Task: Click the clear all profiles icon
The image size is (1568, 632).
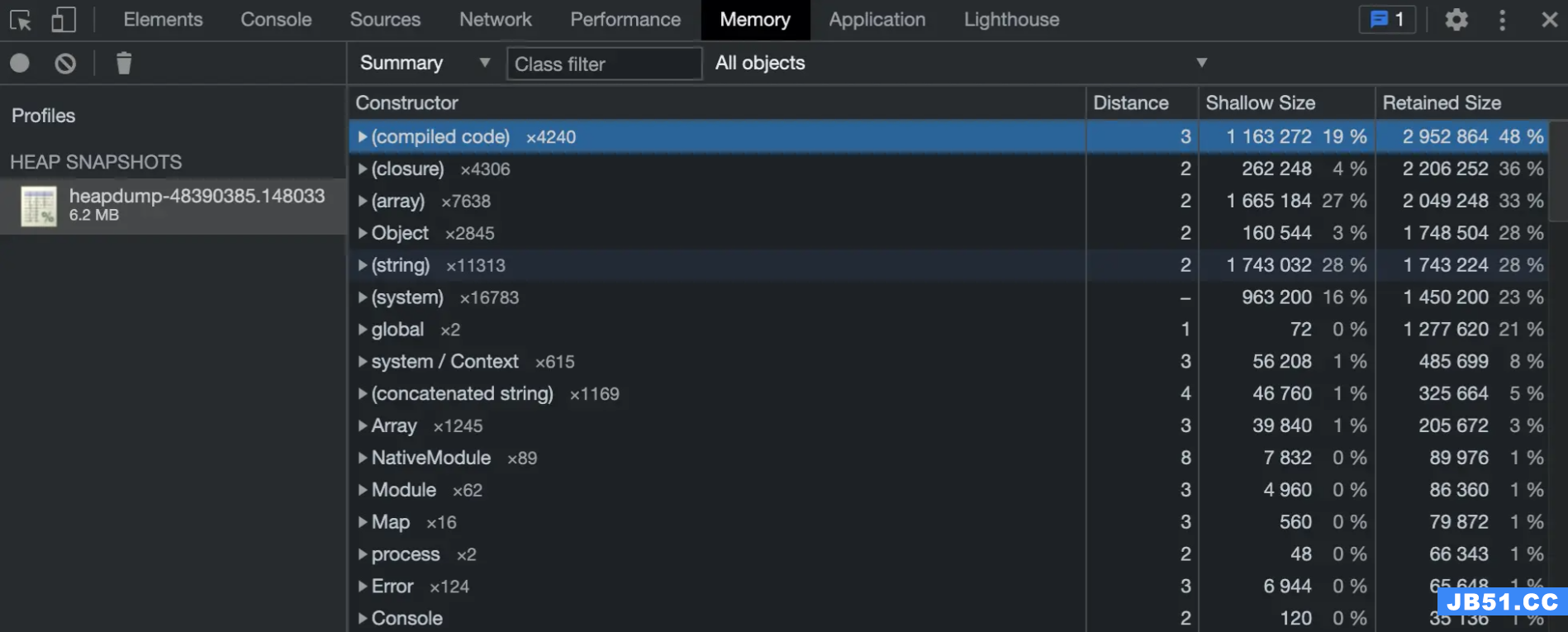Action: point(65,63)
